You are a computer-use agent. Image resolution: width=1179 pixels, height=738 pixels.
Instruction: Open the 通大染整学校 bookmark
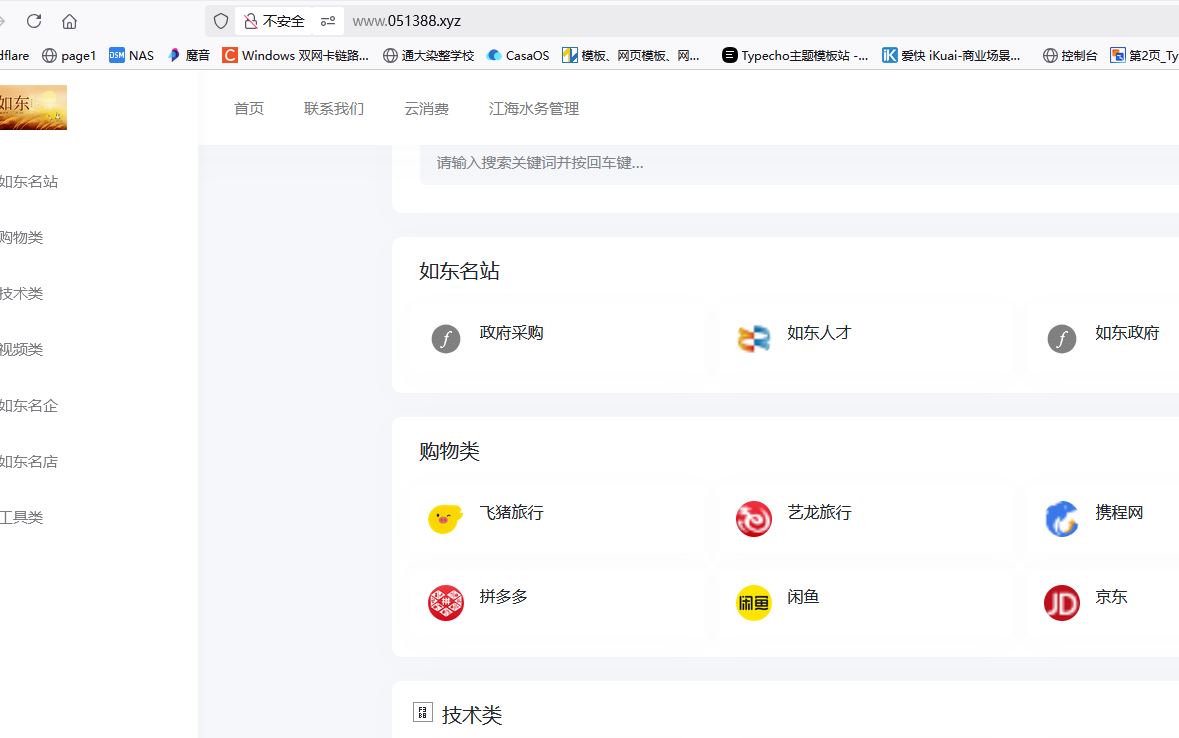(429, 56)
